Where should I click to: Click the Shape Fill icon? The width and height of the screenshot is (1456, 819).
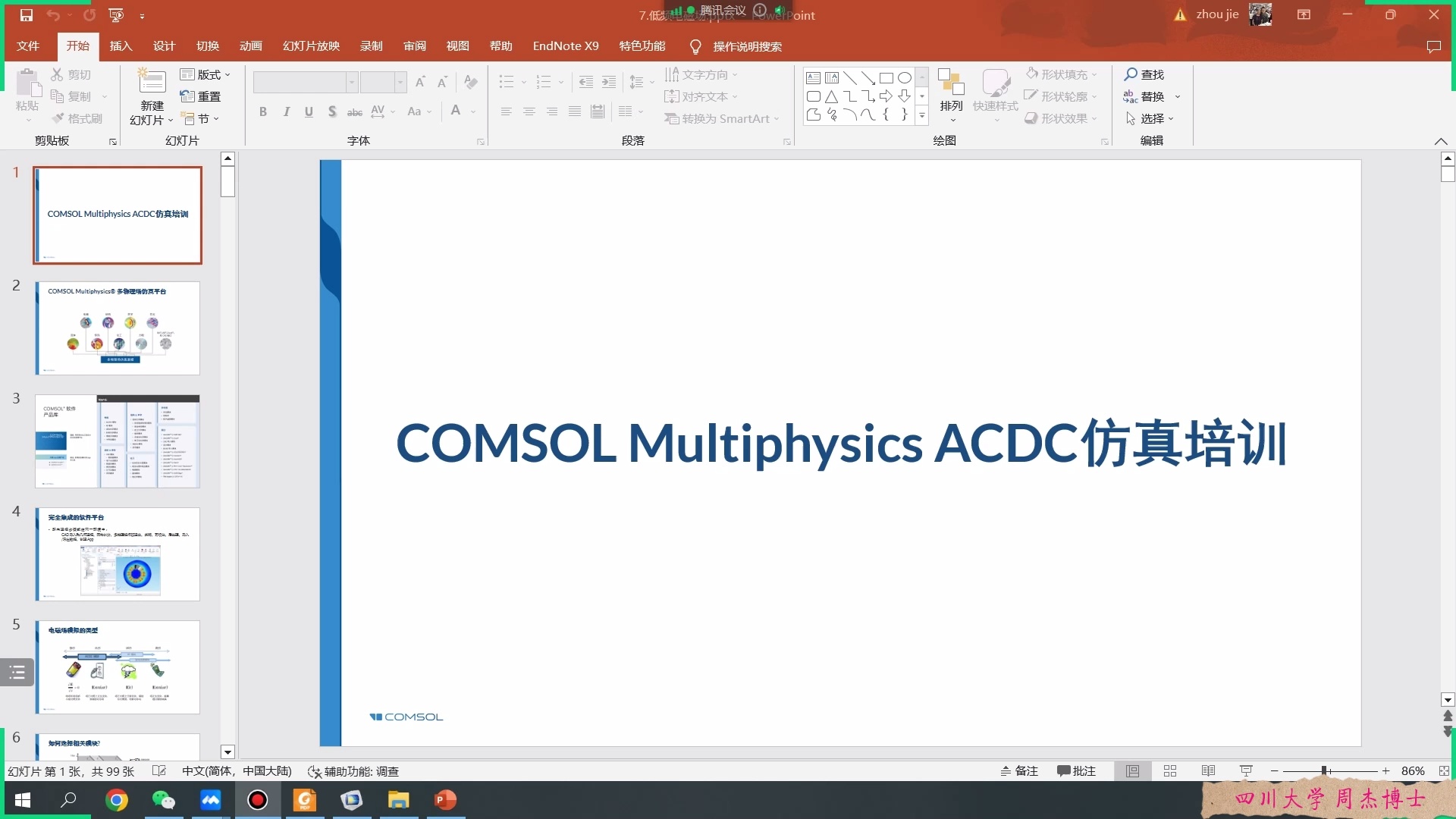point(1033,74)
